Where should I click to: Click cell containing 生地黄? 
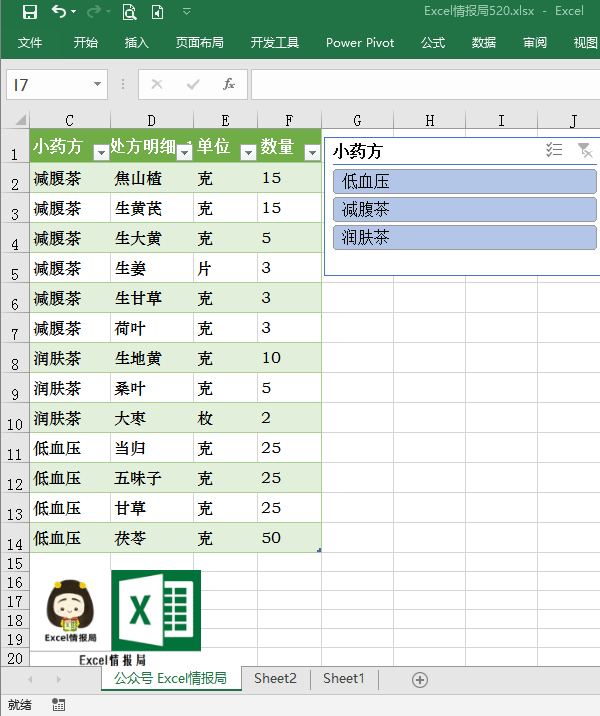pos(152,358)
